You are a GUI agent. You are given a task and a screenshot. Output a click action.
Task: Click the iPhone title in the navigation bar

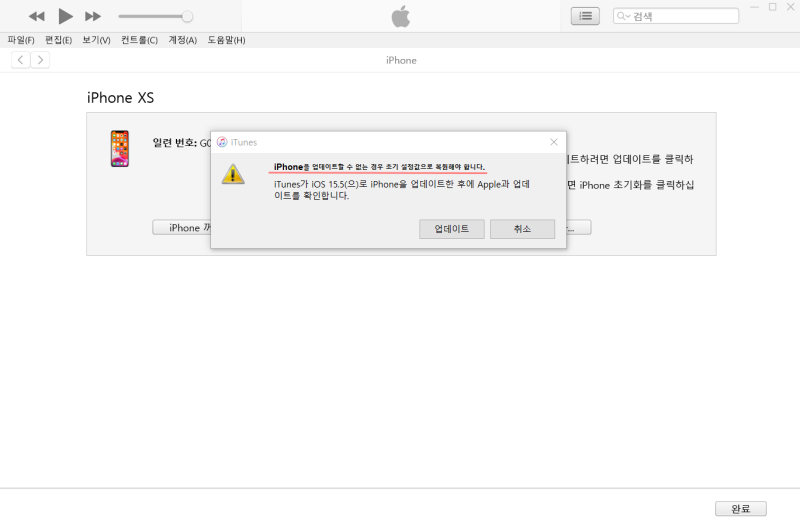point(401,60)
